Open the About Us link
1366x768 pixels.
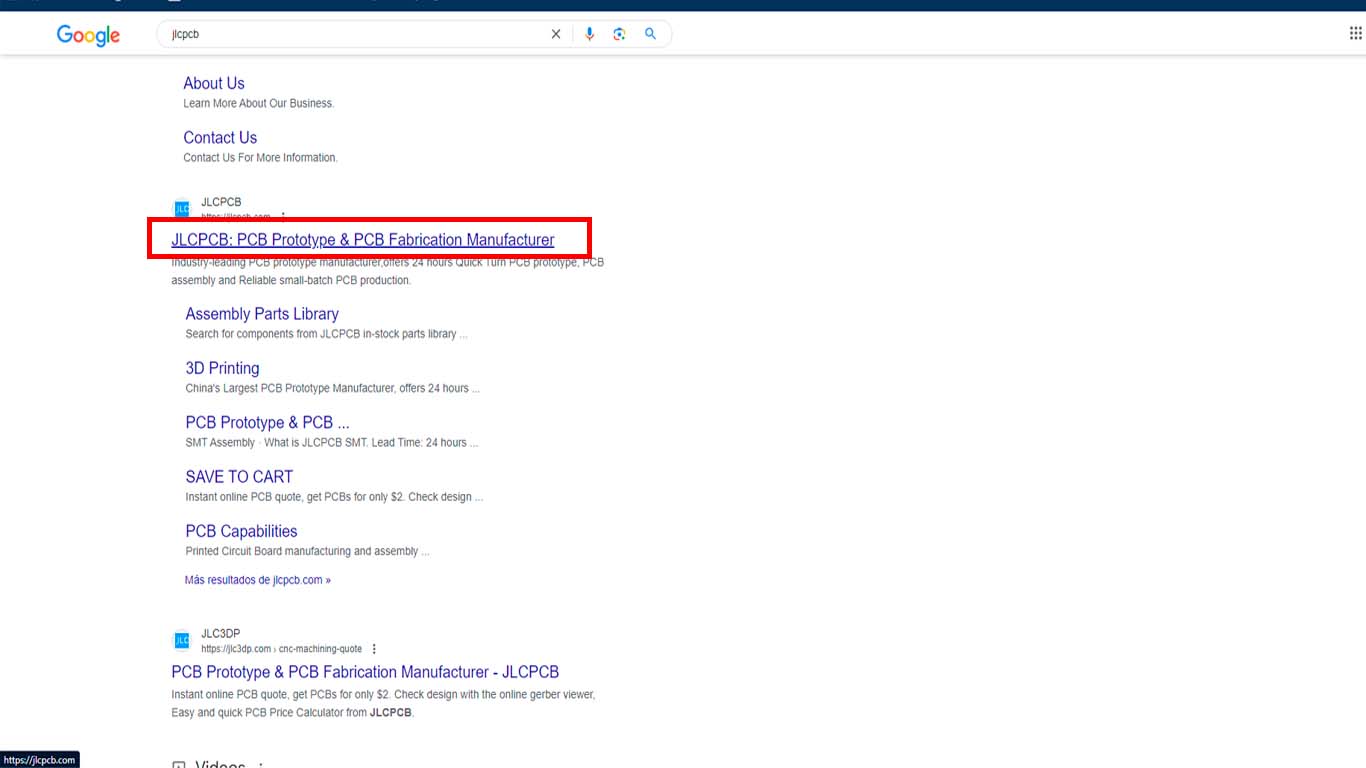click(214, 83)
